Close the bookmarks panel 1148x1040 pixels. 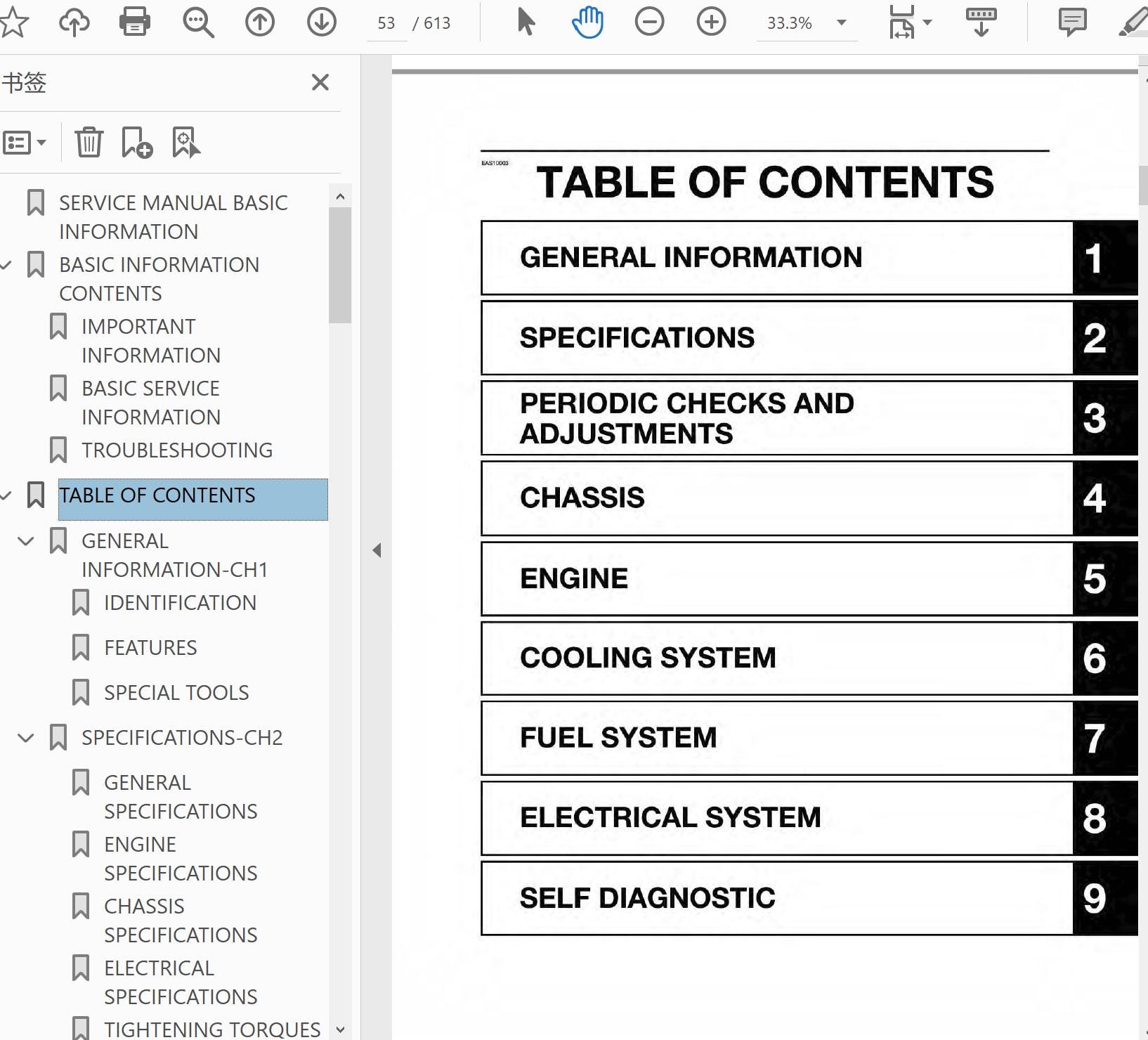click(320, 82)
